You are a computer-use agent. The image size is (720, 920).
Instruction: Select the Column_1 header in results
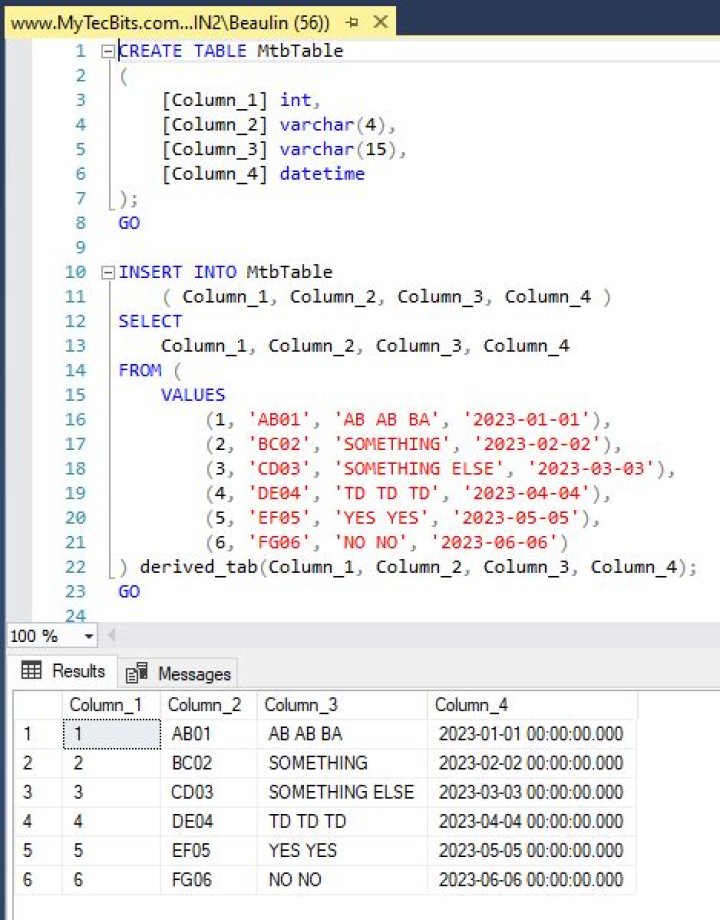tap(111, 705)
